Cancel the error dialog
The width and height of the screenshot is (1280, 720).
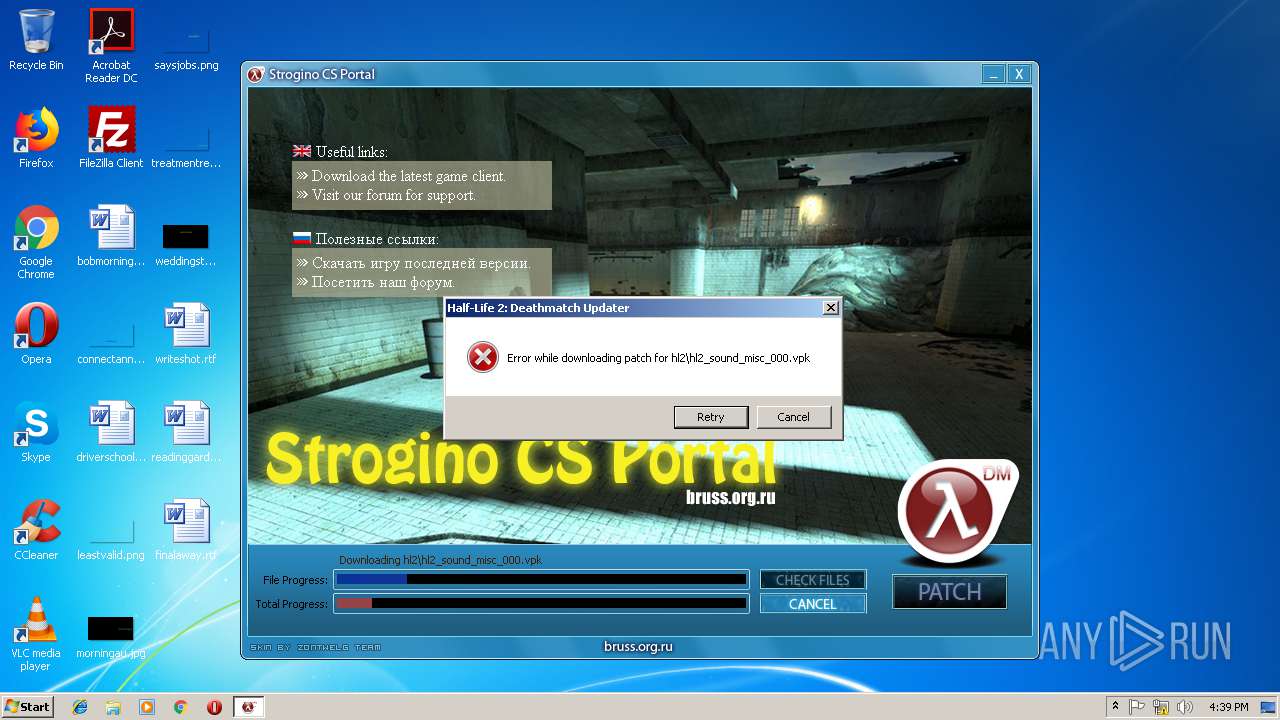click(793, 417)
